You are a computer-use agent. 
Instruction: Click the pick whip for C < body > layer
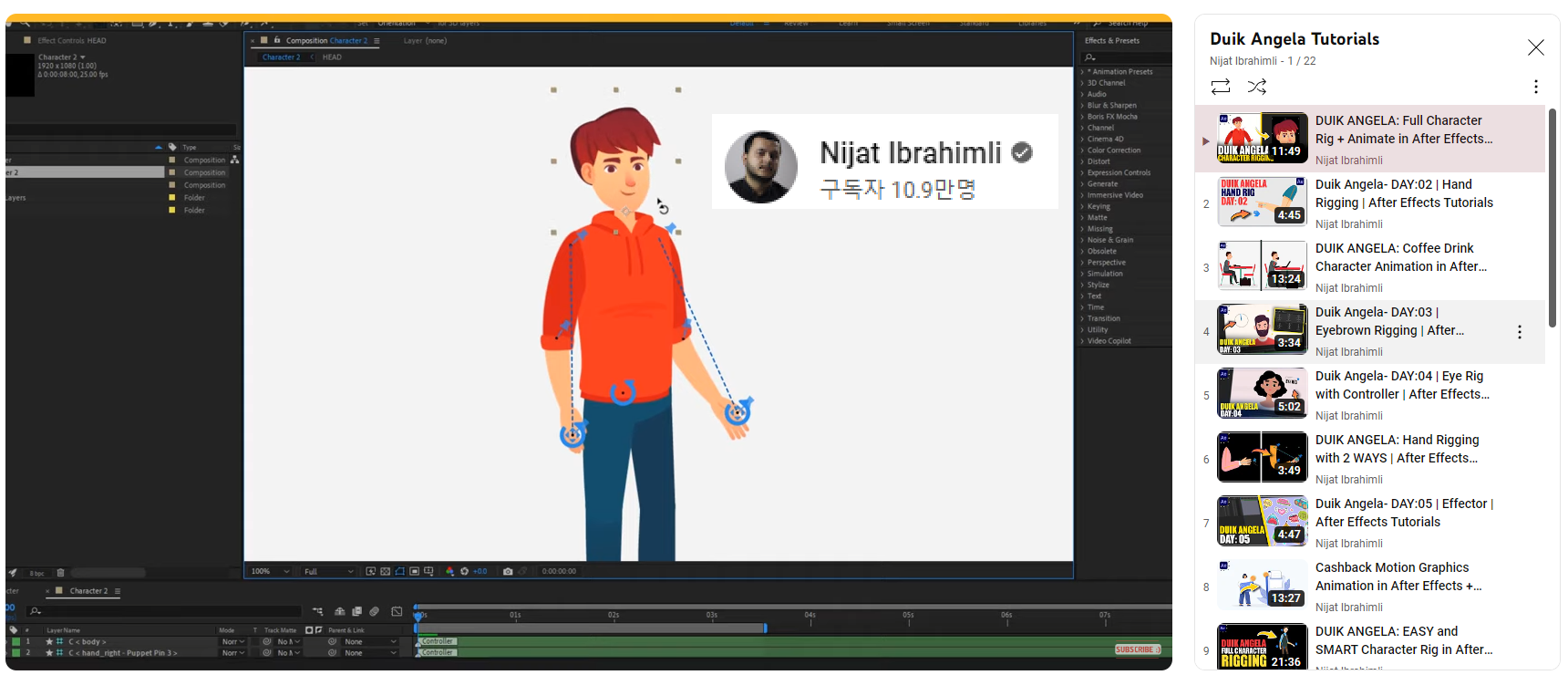[332, 642]
